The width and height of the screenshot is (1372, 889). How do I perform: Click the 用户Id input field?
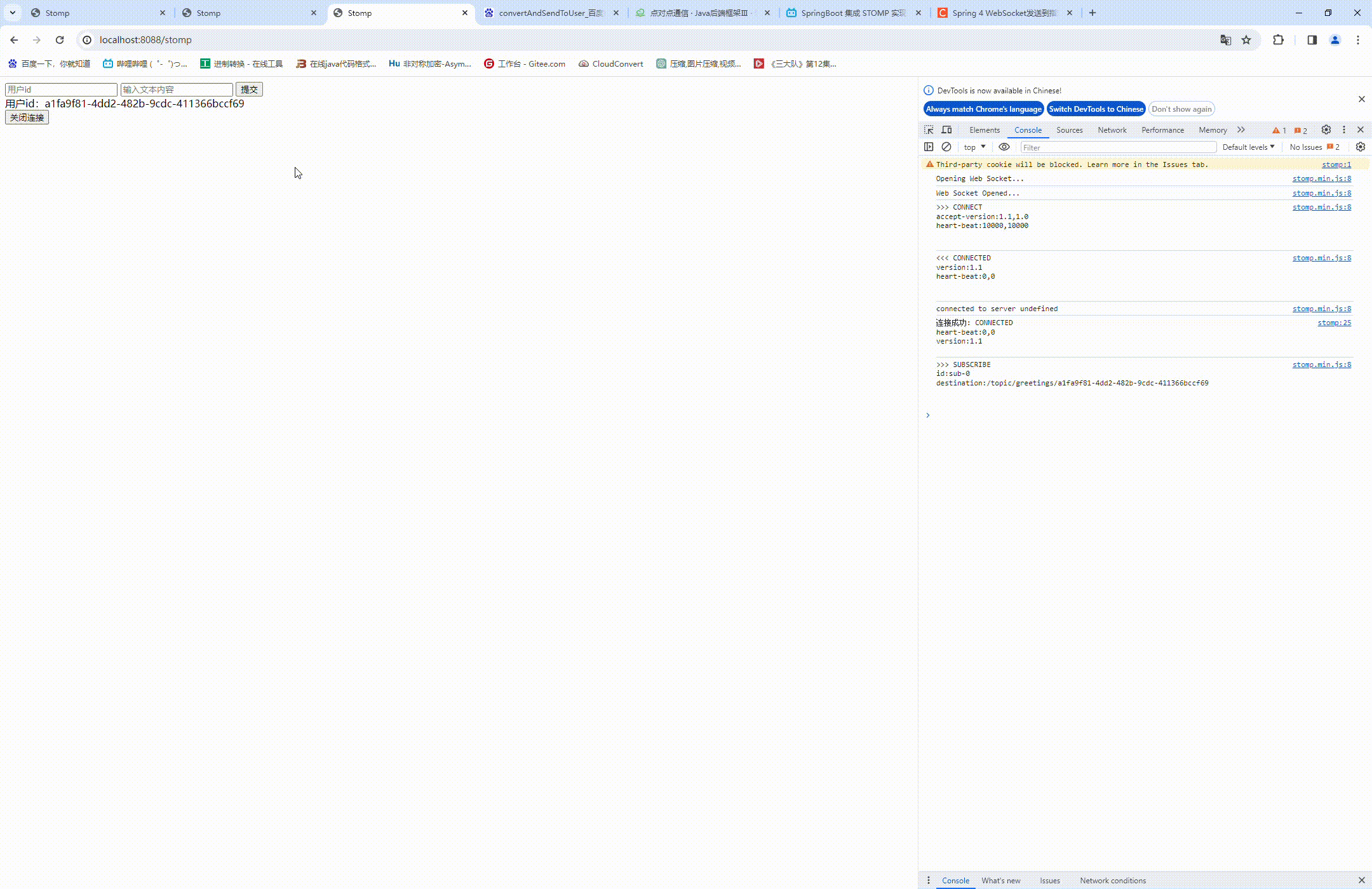click(61, 89)
